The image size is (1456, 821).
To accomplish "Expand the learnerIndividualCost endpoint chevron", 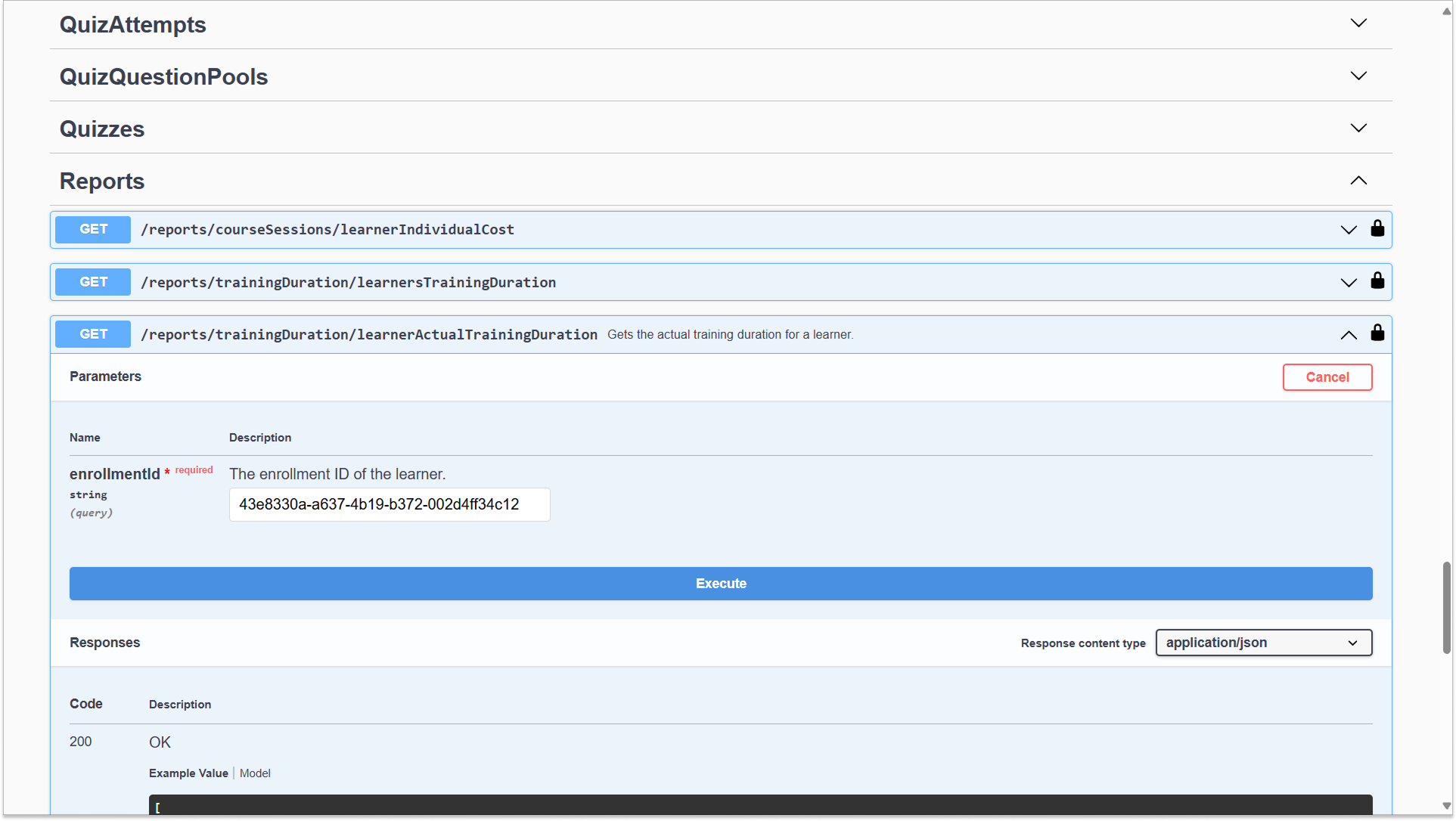I will click(1348, 230).
